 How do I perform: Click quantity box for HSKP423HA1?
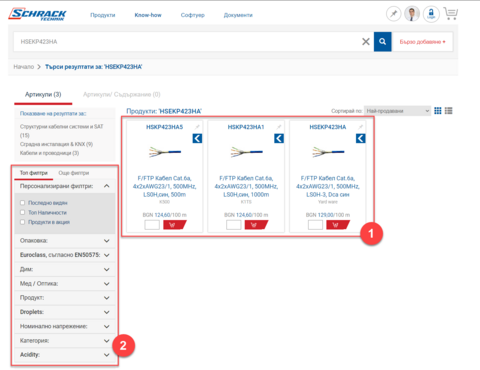point(233,225)
